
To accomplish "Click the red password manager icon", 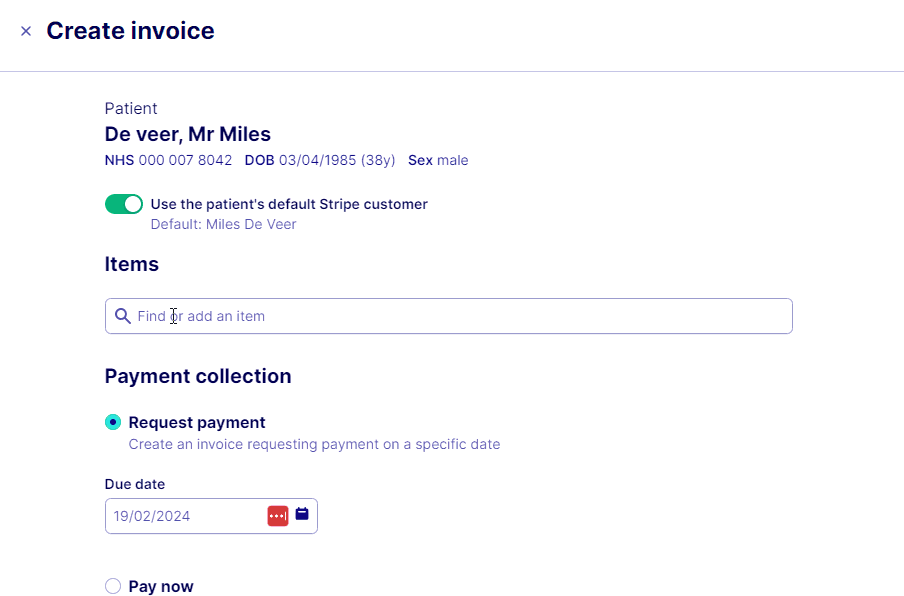I will click(x=278, y=516).
